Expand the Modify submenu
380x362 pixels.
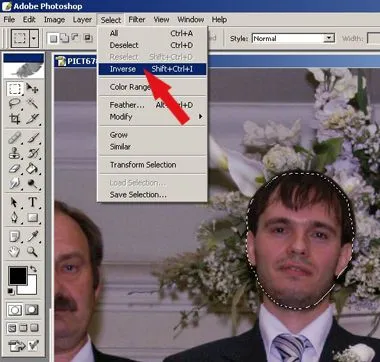pyautogui.click(x=152, y=117)
